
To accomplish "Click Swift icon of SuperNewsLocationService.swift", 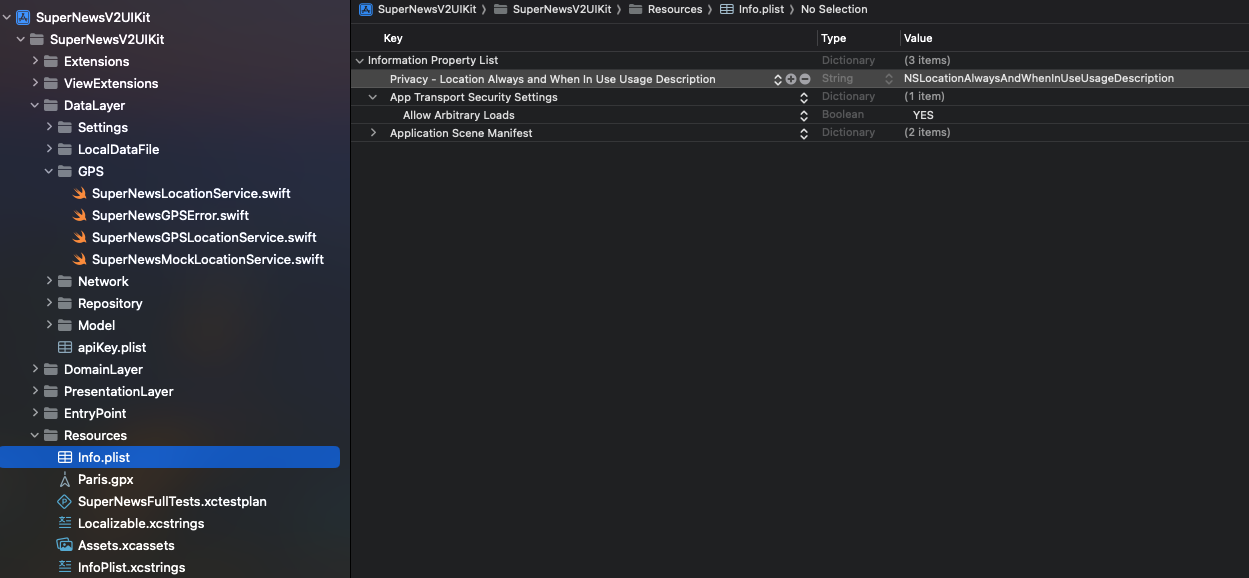I will pos(79,193).
